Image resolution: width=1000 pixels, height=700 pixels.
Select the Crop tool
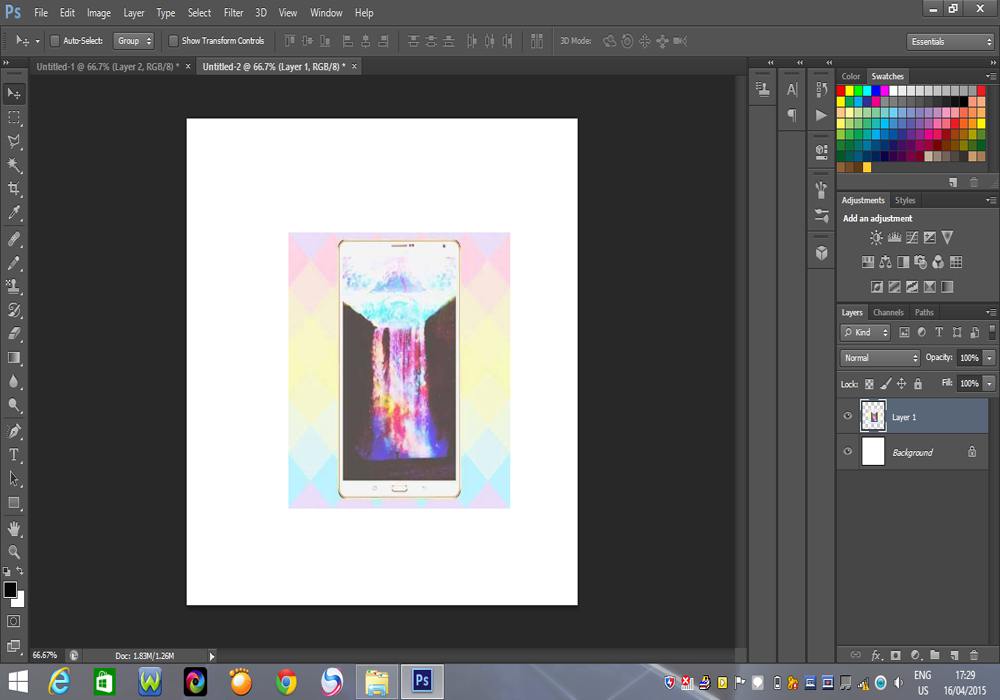coord(14,189)
